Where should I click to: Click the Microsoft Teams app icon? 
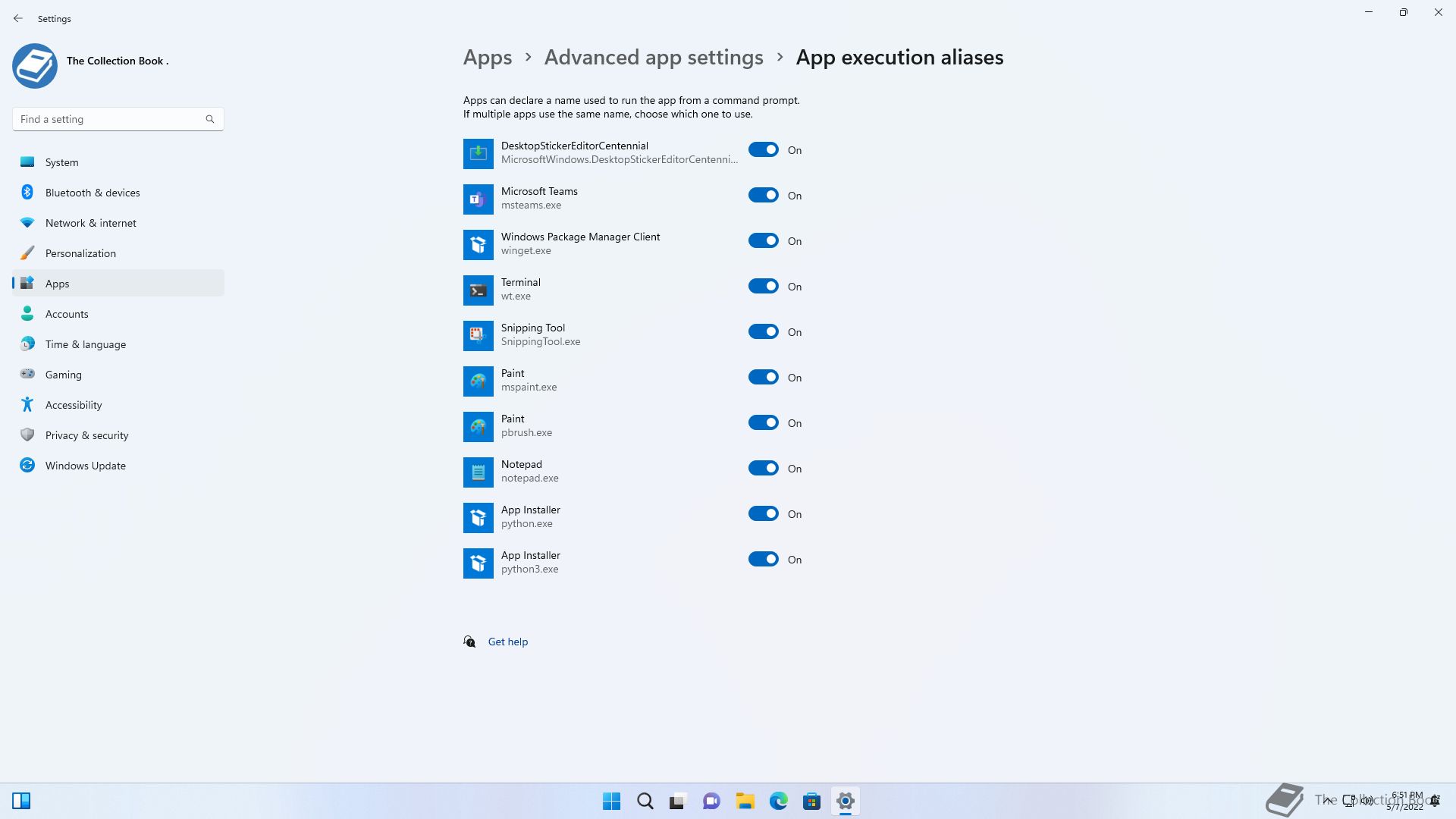(478, 199)
